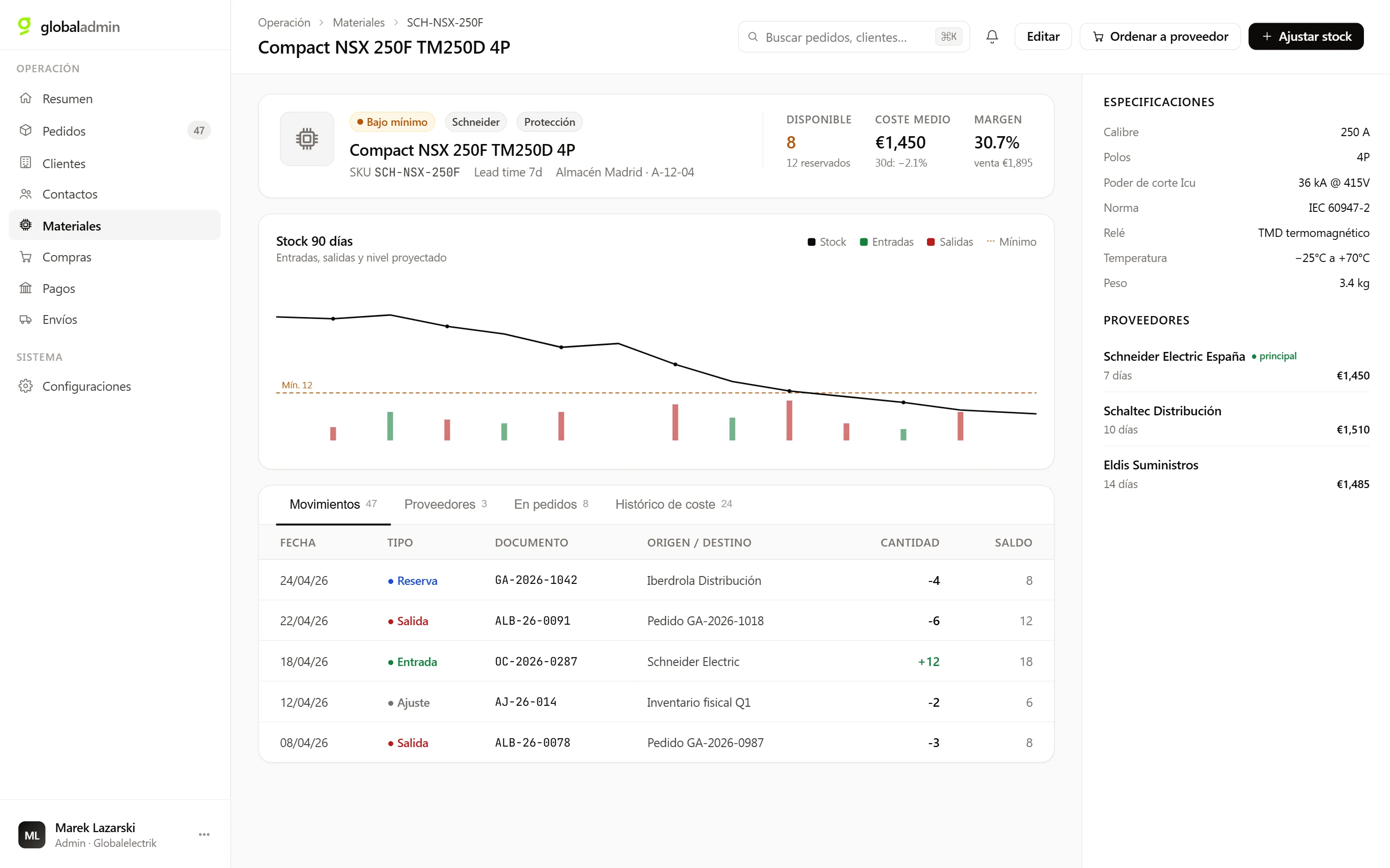Toggle Mínimo line in chart legend
Image resolution: width=1390 pixels, height=868 pixels.
(x=1011, y=242)
